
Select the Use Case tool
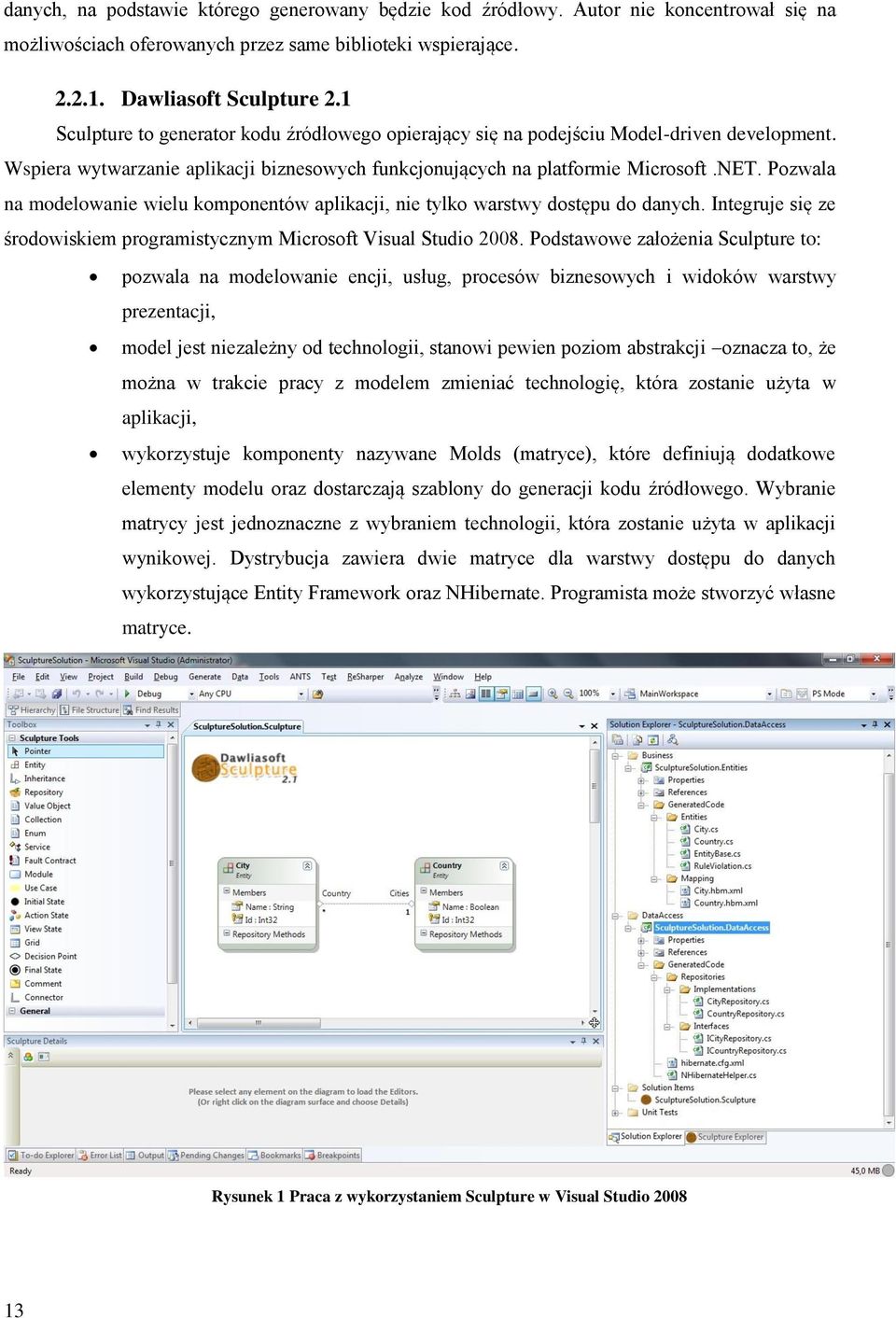pyautogui.click(x=87, y=888)
